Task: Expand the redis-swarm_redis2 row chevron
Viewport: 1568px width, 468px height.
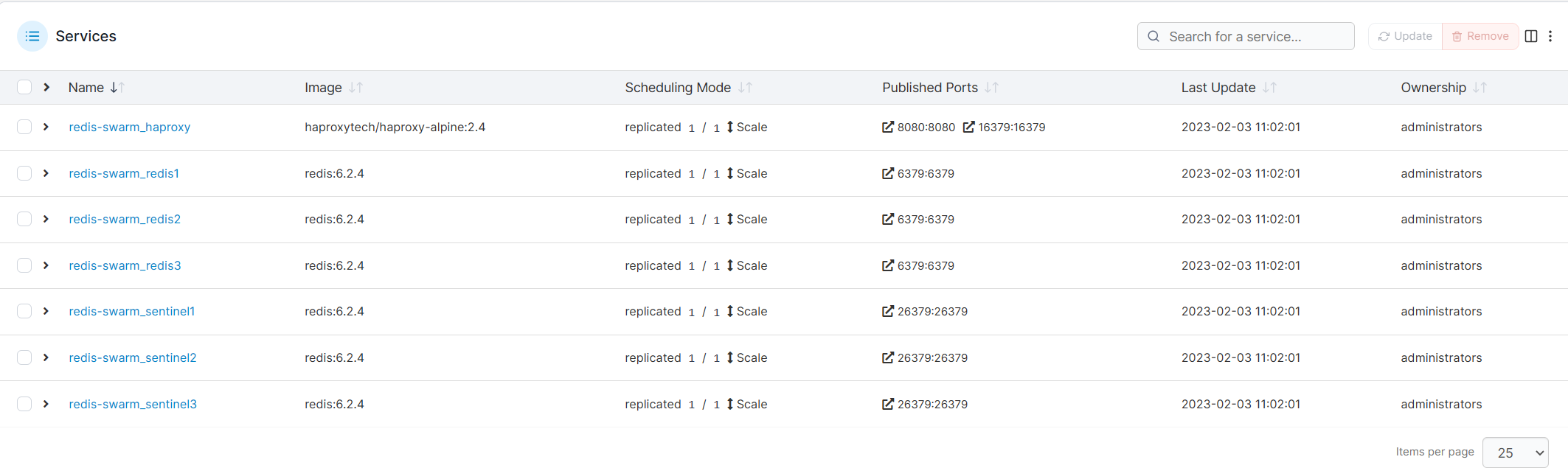Action: 46,219
